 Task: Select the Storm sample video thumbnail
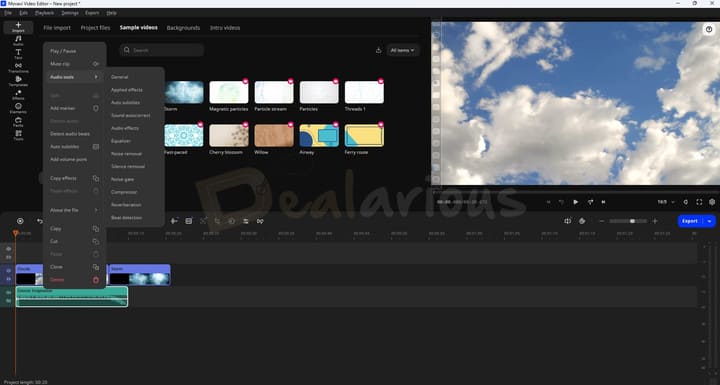pyautogui.click(x=184, y=92)
